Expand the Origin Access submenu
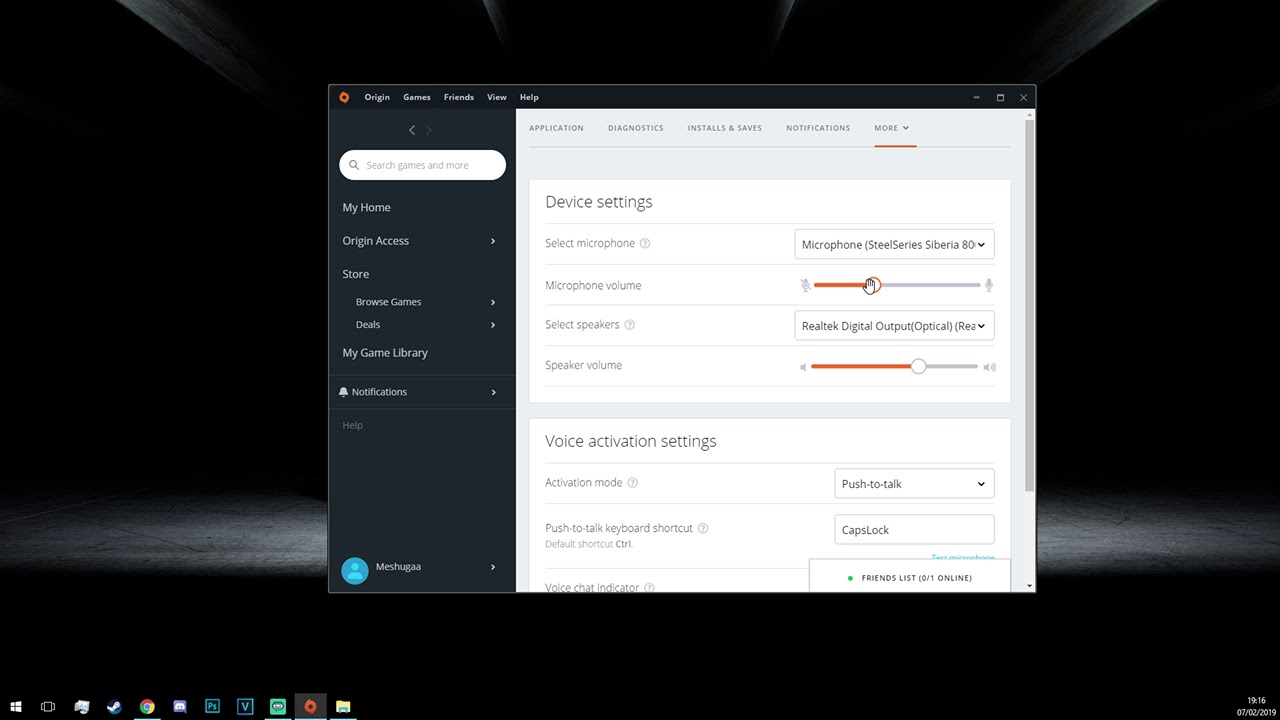 [x=493, y=241]
